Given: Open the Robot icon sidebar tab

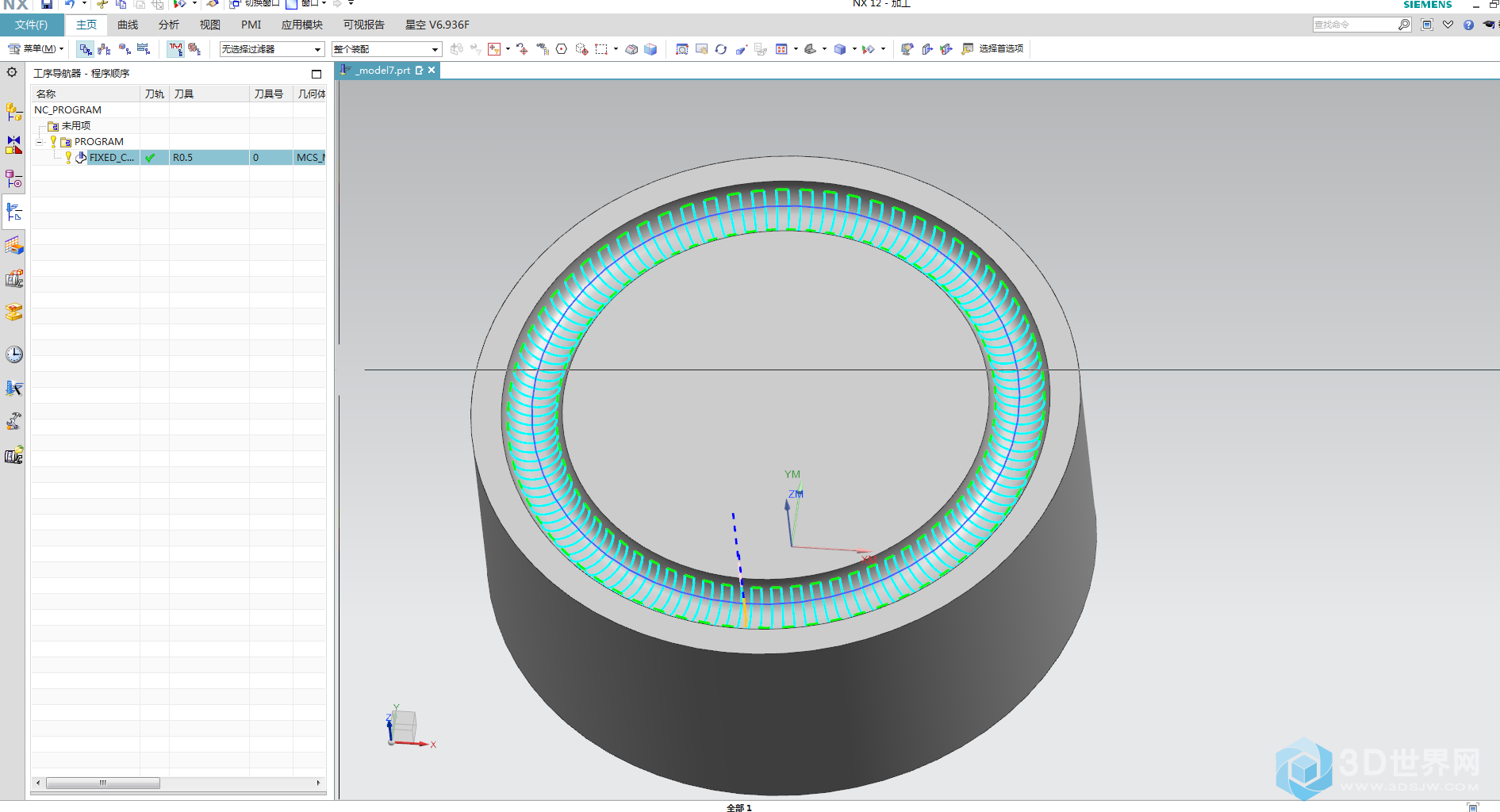Looking at the screenshot, I should [14, 421].
